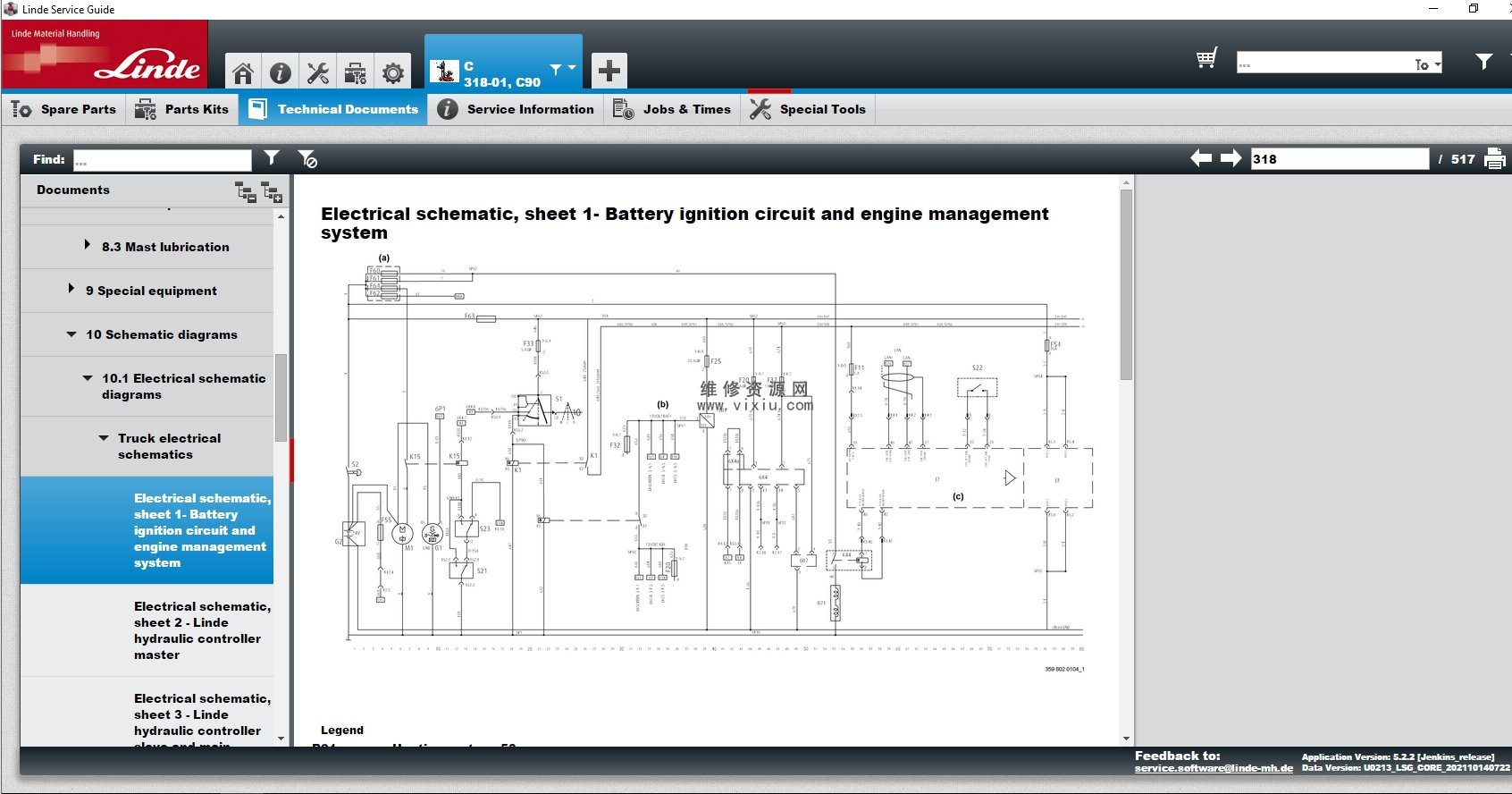Image resolution: width=1512 pixels, height=794 pixels.
Task: Click the document tree scrollbar thumb
Action: pos(281,398)
